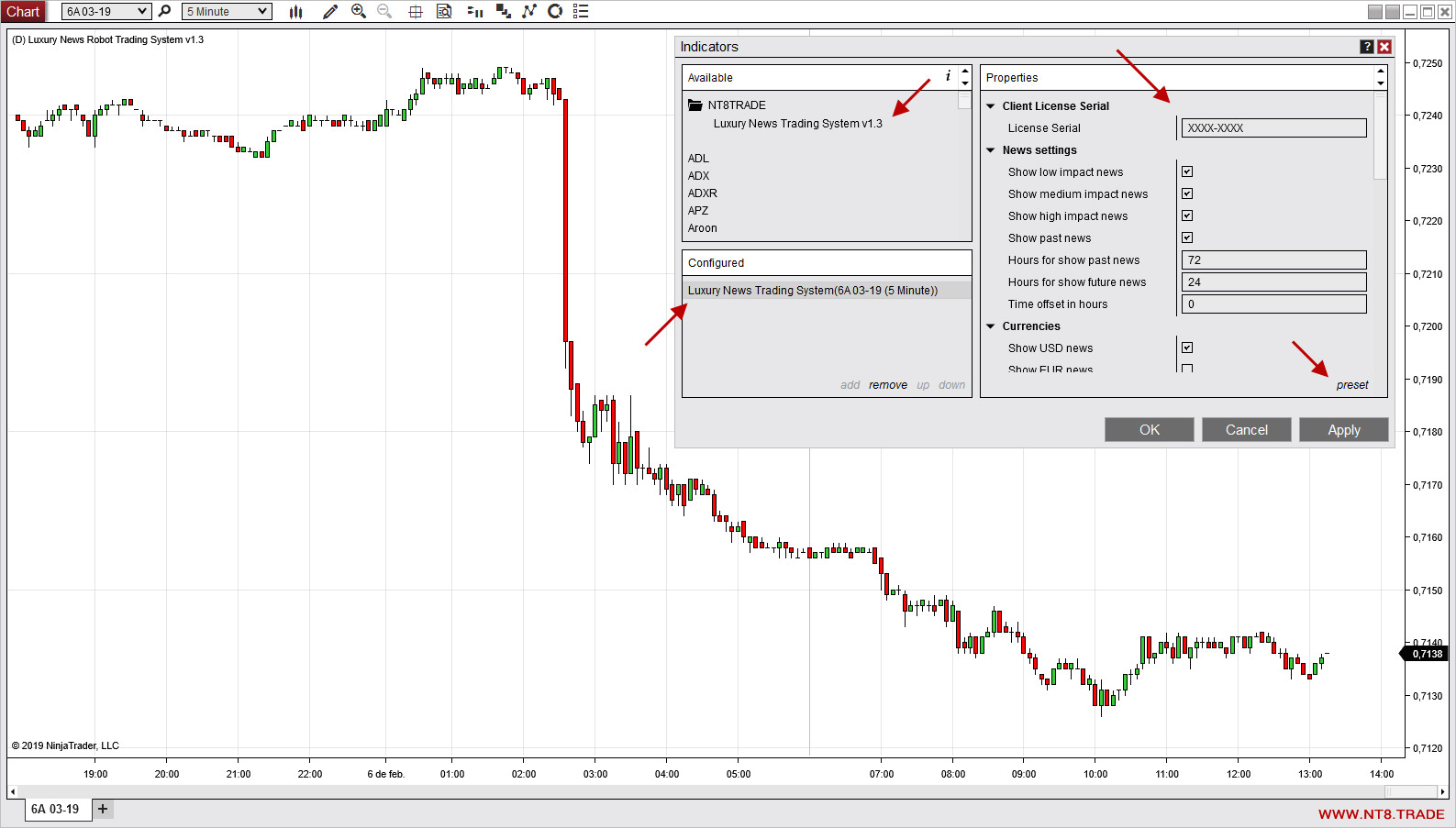Open the data box icon
The width and height of the screenshot is (1456, 828).
444,11
